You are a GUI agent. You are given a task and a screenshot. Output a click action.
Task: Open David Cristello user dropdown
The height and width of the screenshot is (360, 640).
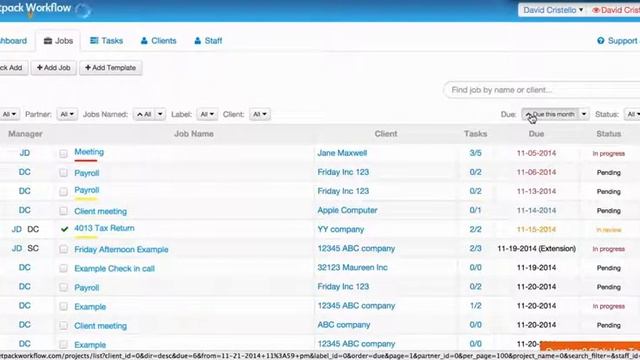553,10
